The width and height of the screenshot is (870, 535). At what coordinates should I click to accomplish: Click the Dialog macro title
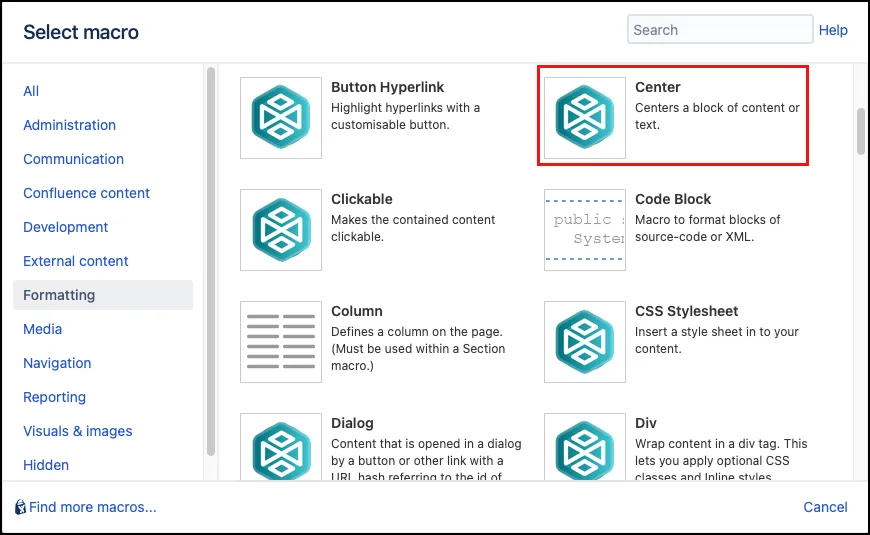(352, 423)
